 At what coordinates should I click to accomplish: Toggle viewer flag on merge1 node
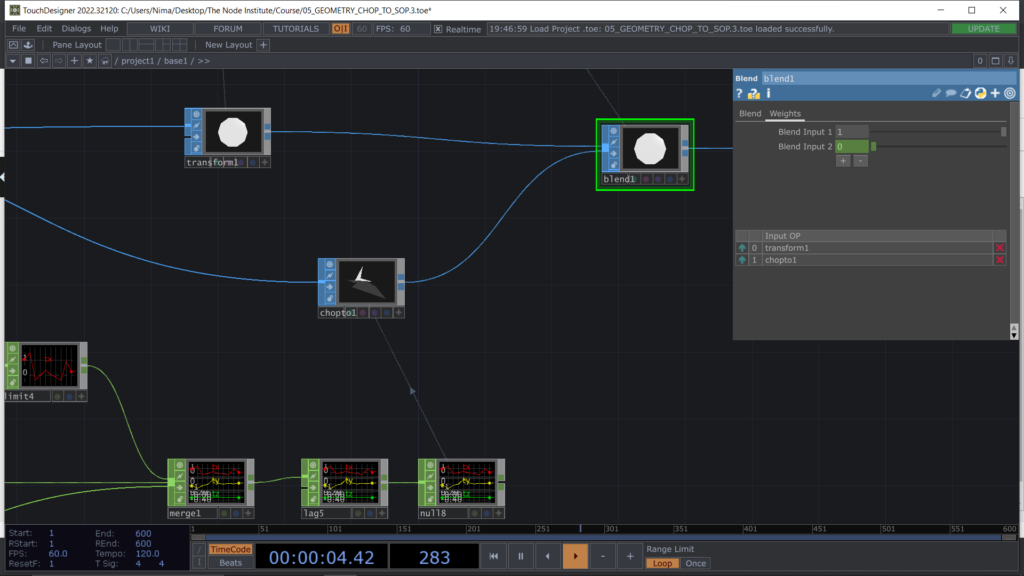pos(180,466)
